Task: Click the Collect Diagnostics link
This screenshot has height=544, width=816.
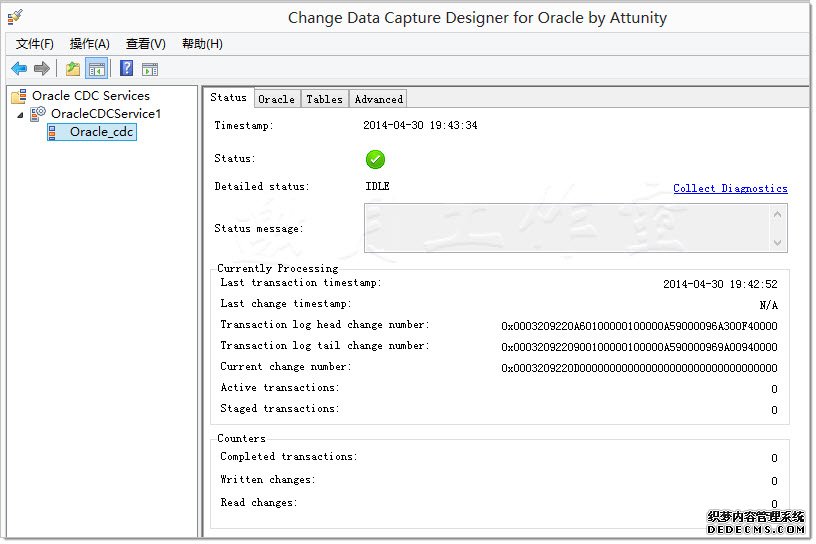Action: click(x=730, y=188)
